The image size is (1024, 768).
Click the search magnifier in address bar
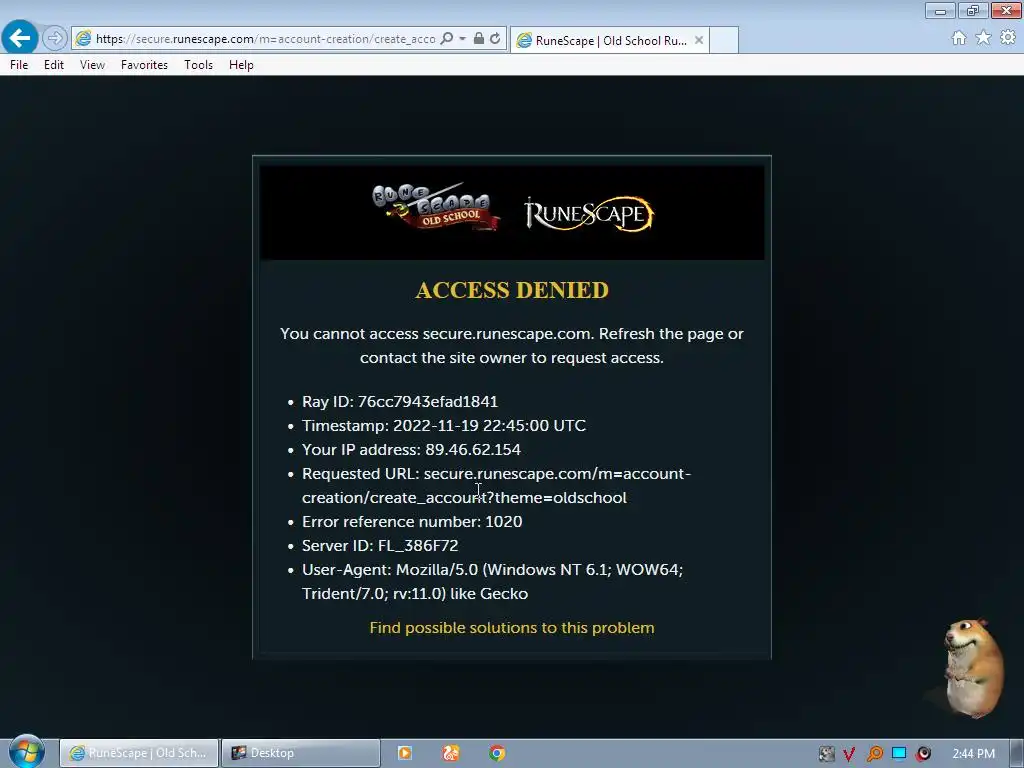447,39
